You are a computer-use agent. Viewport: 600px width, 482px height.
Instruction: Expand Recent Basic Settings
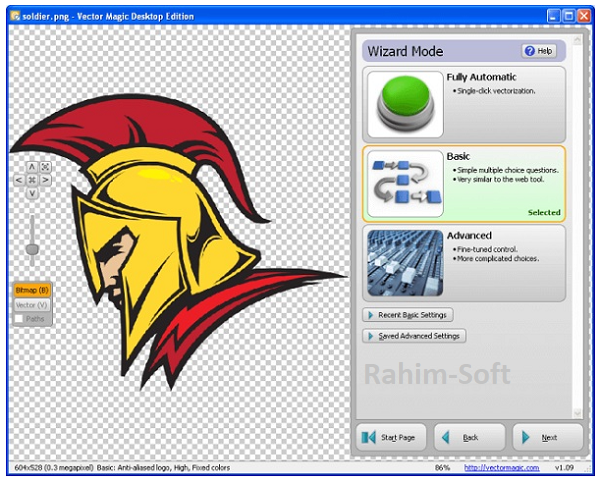click(408, 315)
